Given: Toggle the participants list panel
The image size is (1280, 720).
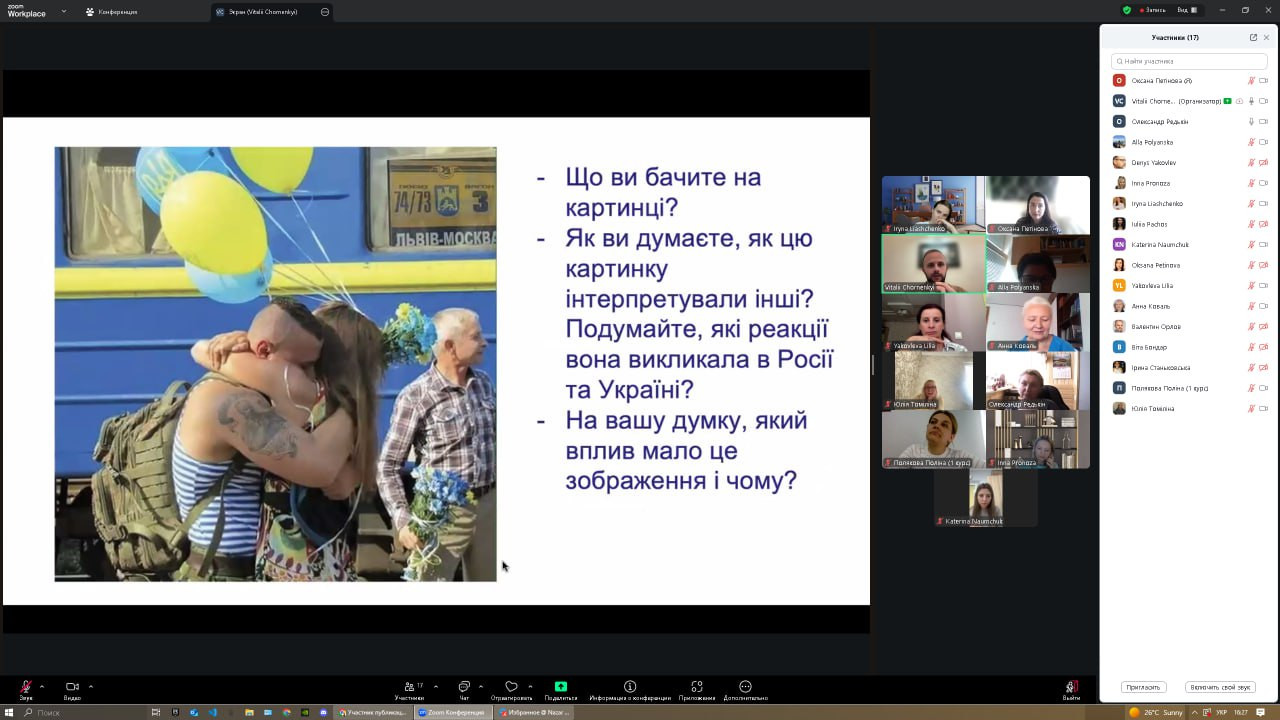Looking at the screenshot, I should (409, 687).
